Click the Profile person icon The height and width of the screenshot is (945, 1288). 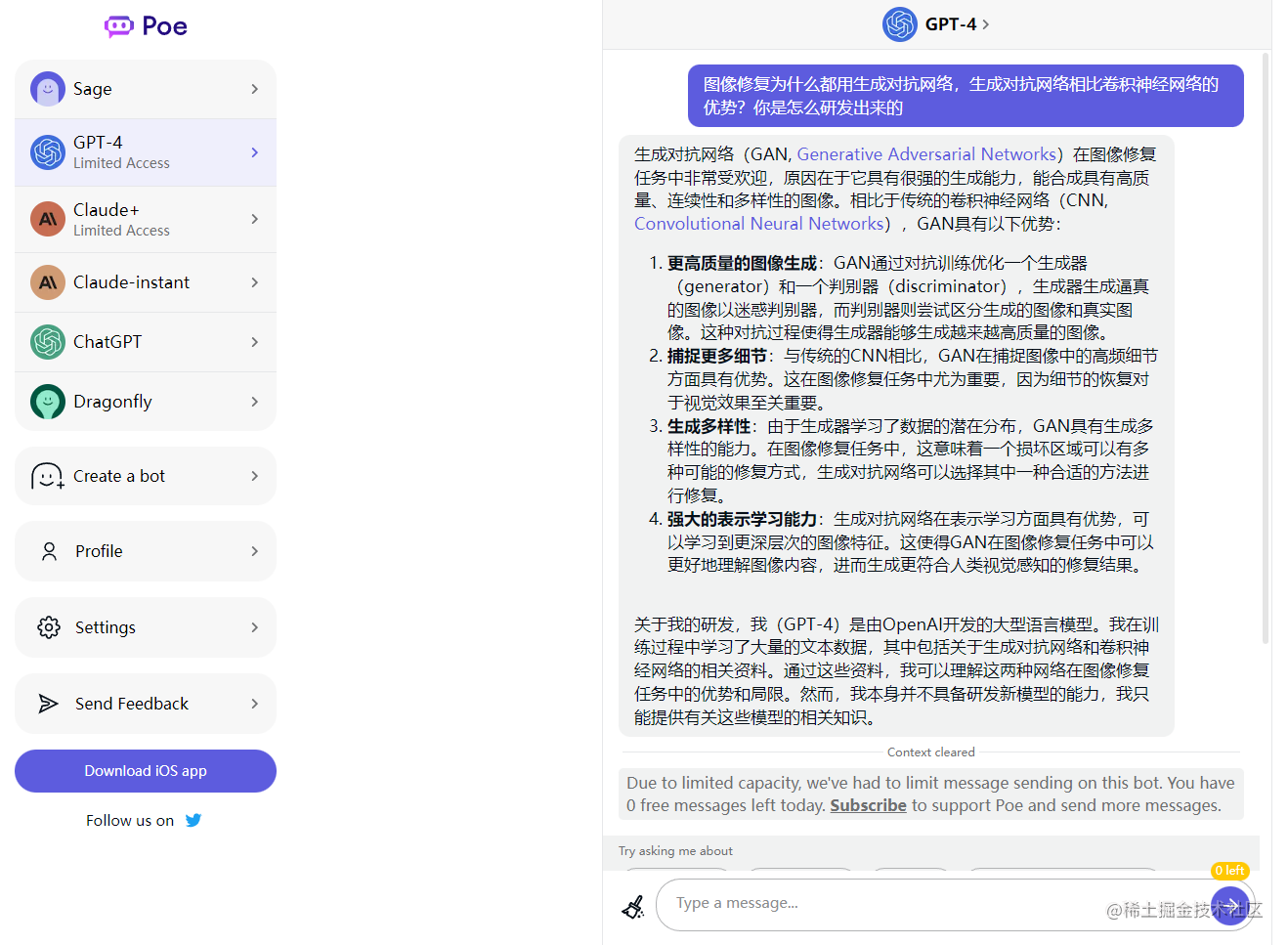[x=49, y=551]
